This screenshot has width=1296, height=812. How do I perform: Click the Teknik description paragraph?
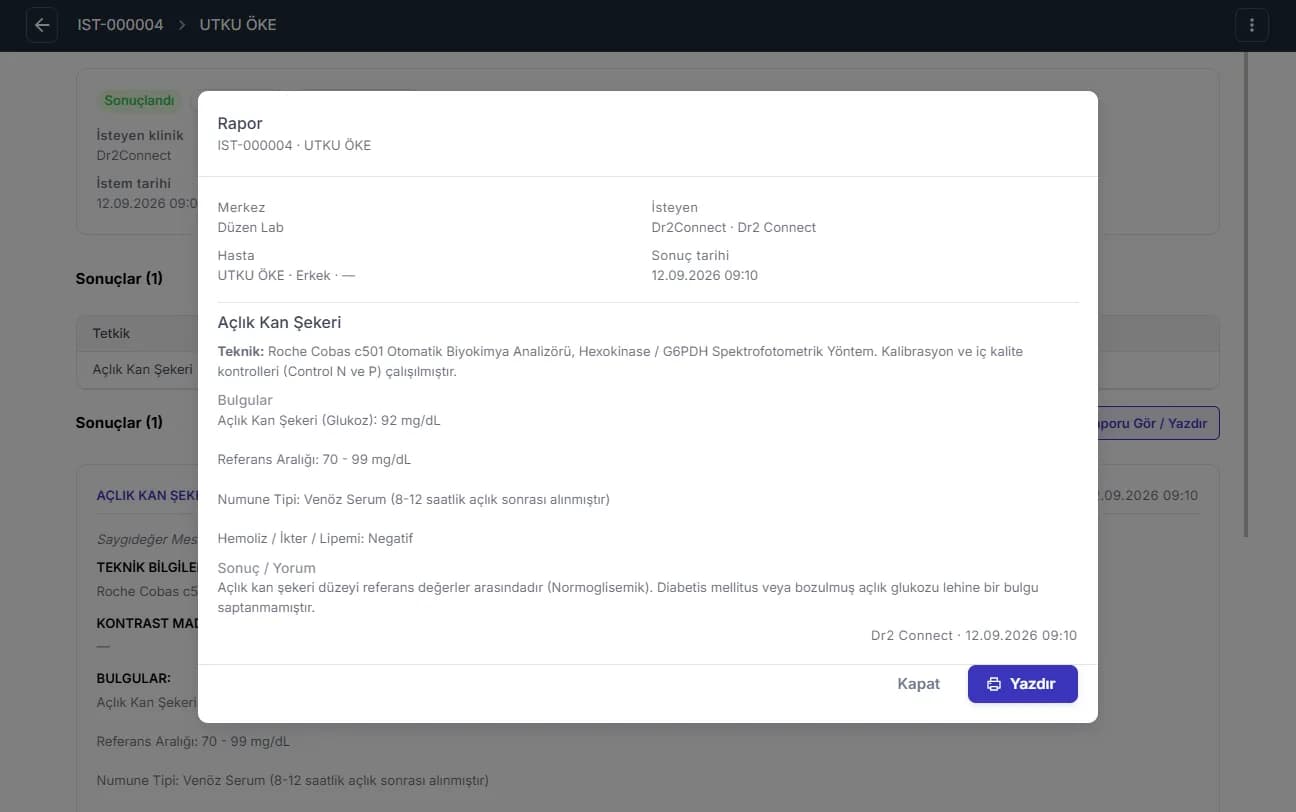620,361
